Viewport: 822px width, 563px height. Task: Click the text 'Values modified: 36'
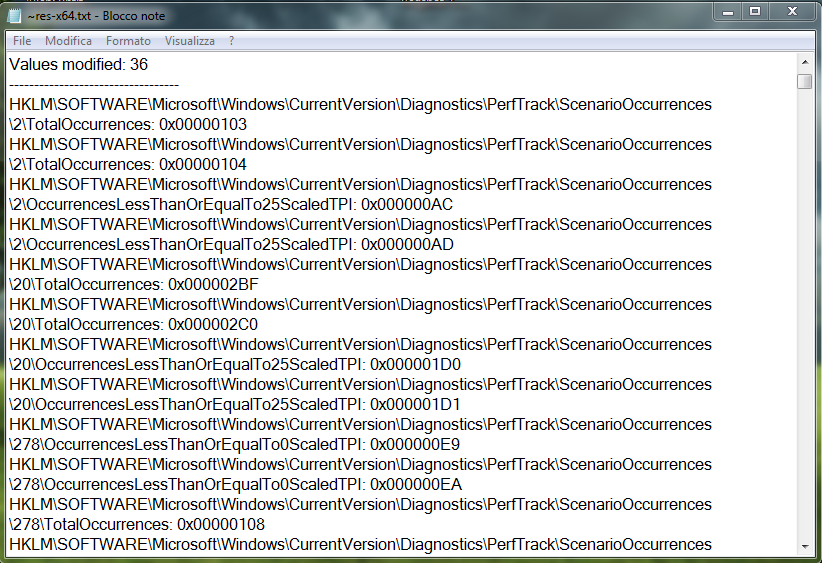pyautogui.click(x=79, y=64)
